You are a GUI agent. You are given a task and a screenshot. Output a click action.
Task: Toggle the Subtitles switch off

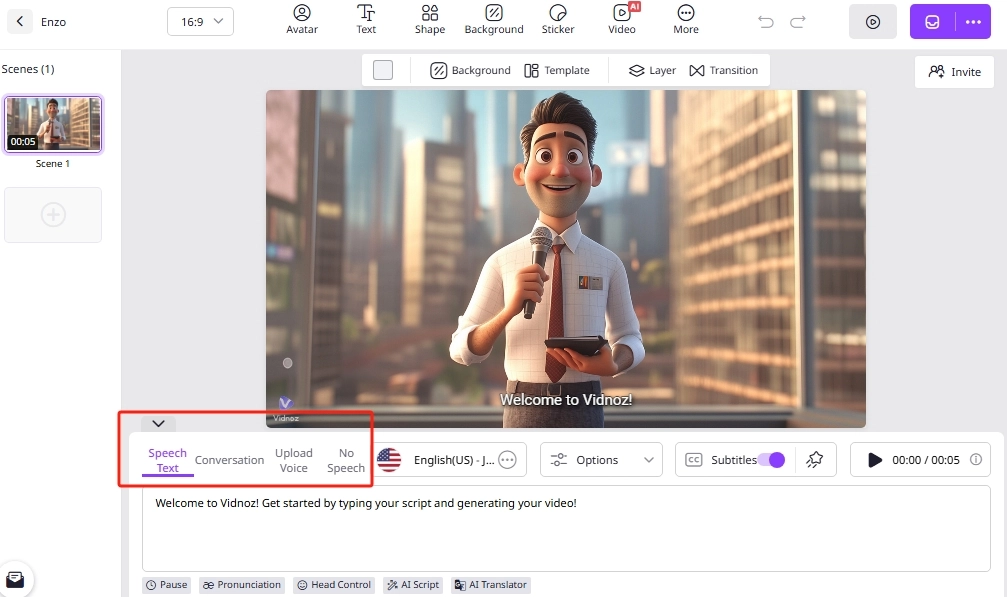pos(772,459)
